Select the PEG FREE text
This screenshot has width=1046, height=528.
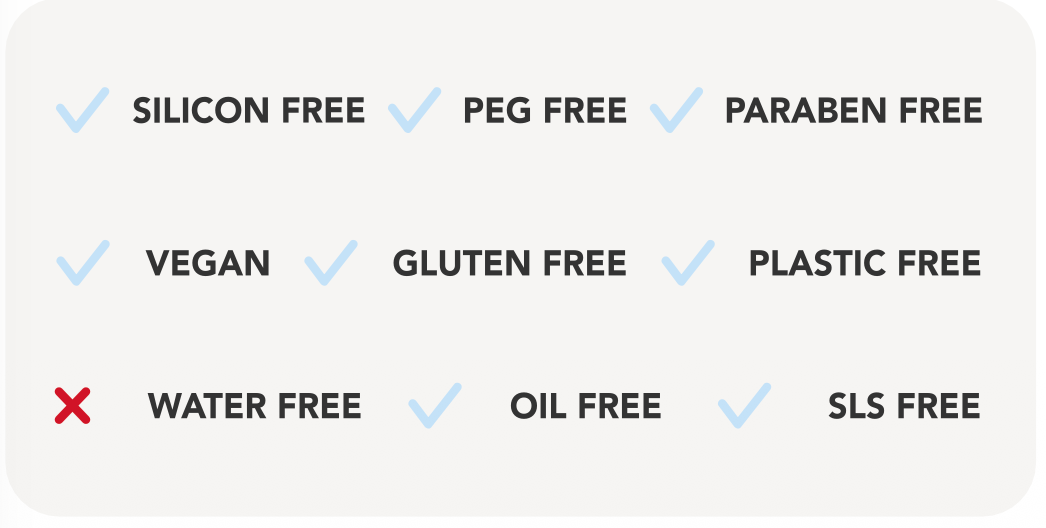click(x=545, y=111)
